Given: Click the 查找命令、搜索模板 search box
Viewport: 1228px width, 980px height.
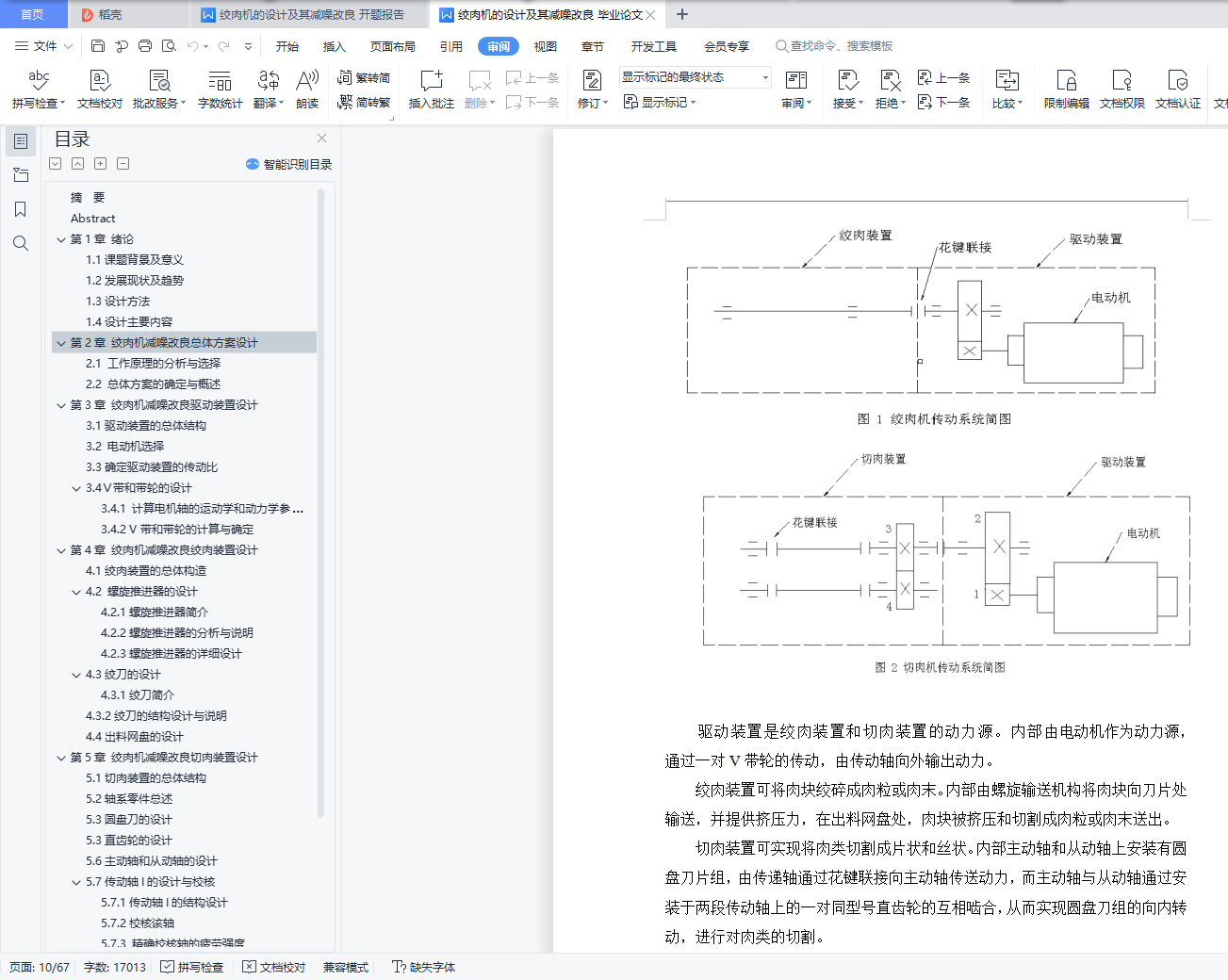Looking at the screenshot, I should (x=834, y=45).
